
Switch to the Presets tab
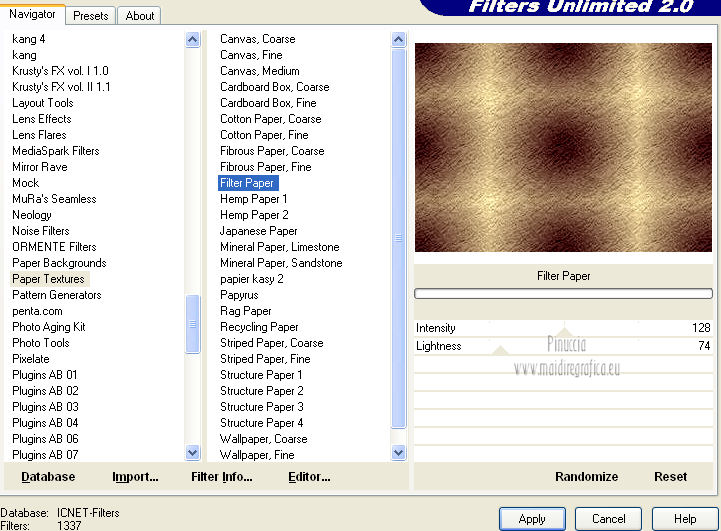point(91,16)
